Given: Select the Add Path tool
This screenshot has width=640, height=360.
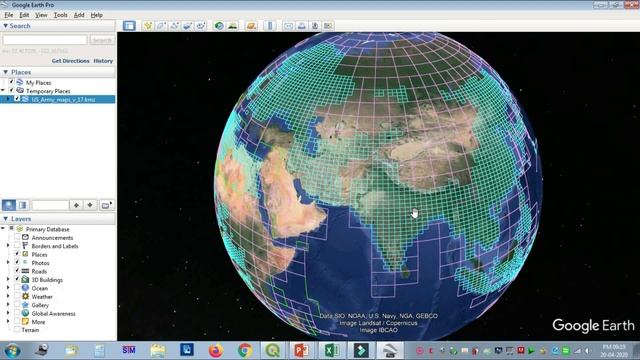Looking at the screenshot, I should pyautogui.click(x=174, y=26).
